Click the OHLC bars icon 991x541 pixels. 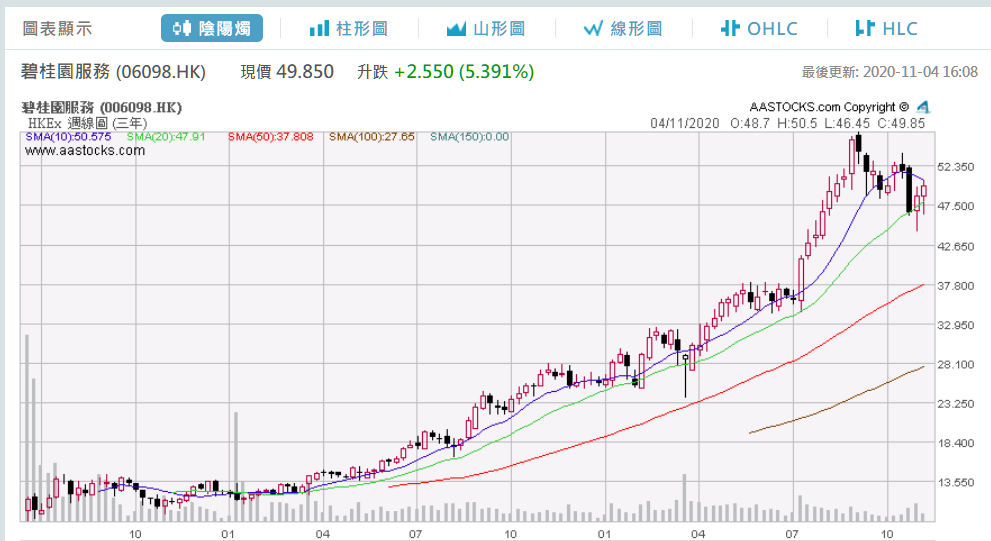[x=730, y=28]
